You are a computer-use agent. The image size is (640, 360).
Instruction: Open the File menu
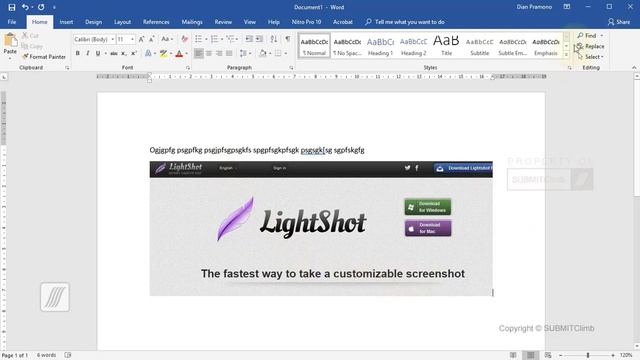pos(12,22)
